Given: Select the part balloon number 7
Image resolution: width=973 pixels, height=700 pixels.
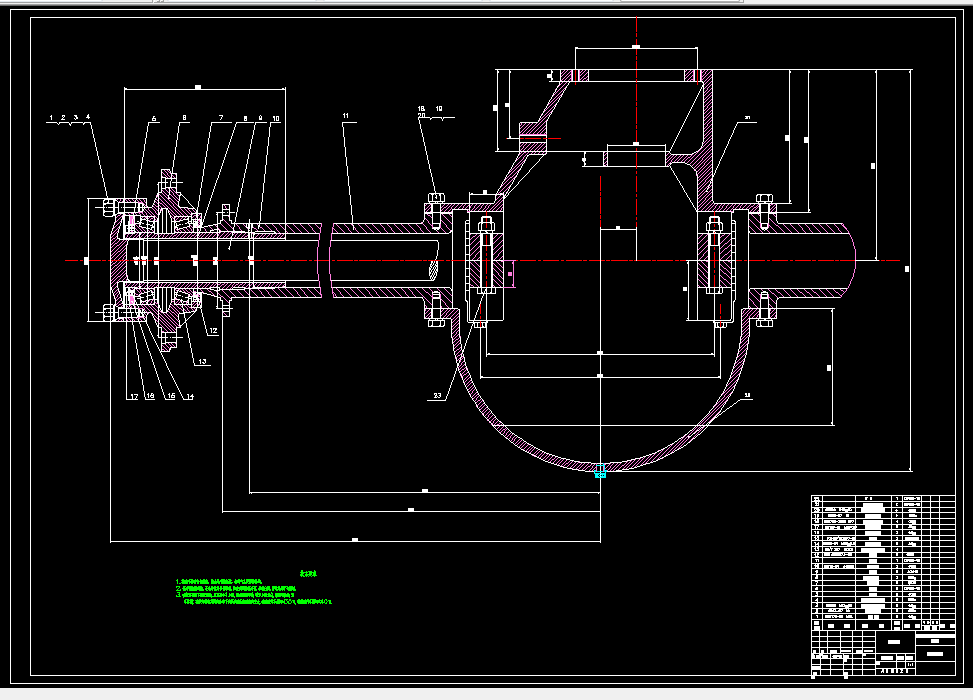Looking at the screenshot, I should click(221, 118).
